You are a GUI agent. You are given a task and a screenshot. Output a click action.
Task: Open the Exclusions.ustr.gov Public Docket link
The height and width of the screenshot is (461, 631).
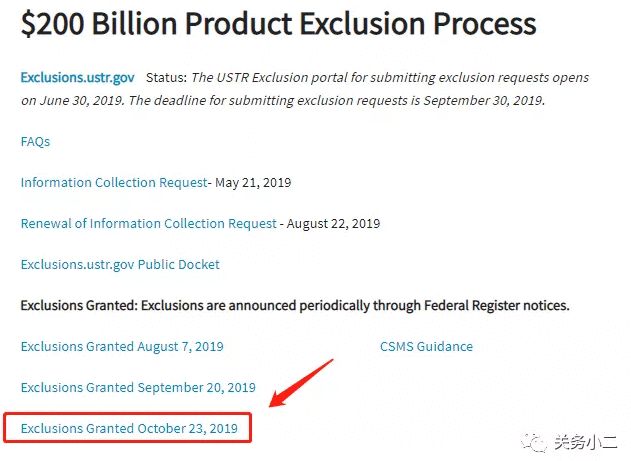tap(120, 264)
